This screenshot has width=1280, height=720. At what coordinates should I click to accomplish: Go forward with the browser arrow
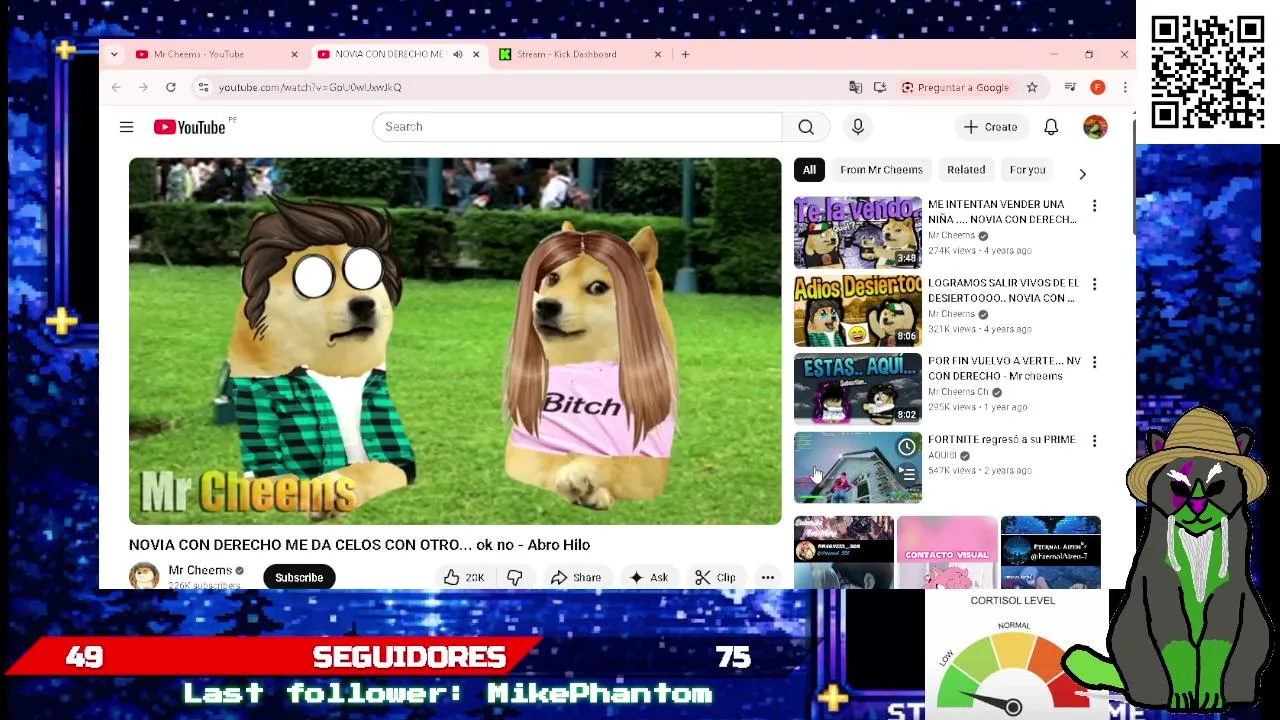(x=143, y=87)
